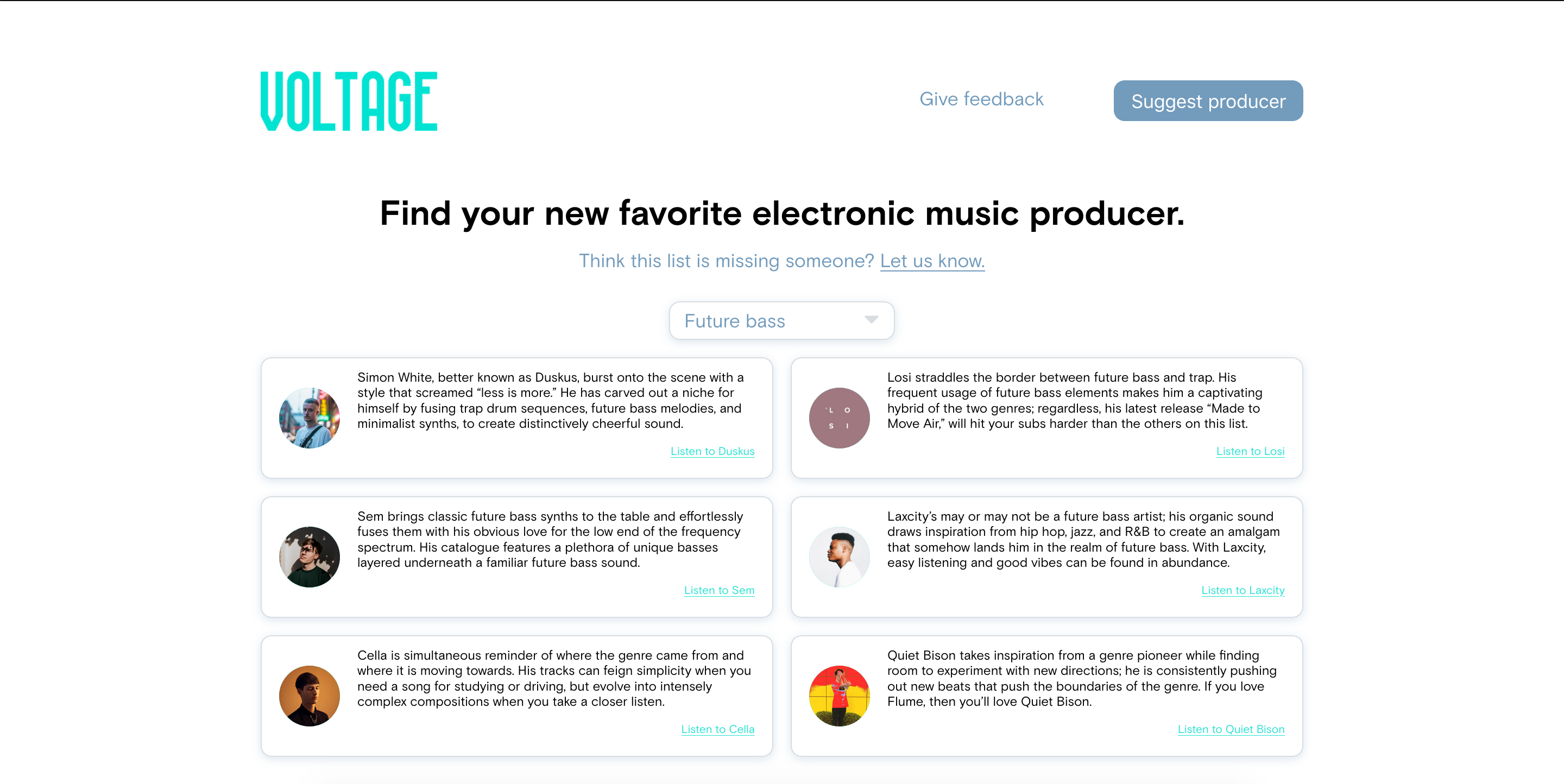Click Listen to Duskus
Image resolution: width=1564 pixels, height=784 pixels.
click(x=711, y=451)
